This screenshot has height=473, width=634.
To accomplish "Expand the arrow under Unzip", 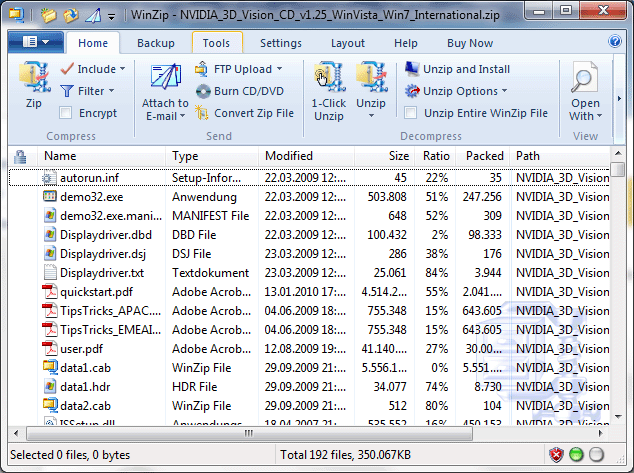I will pos(371,116).
